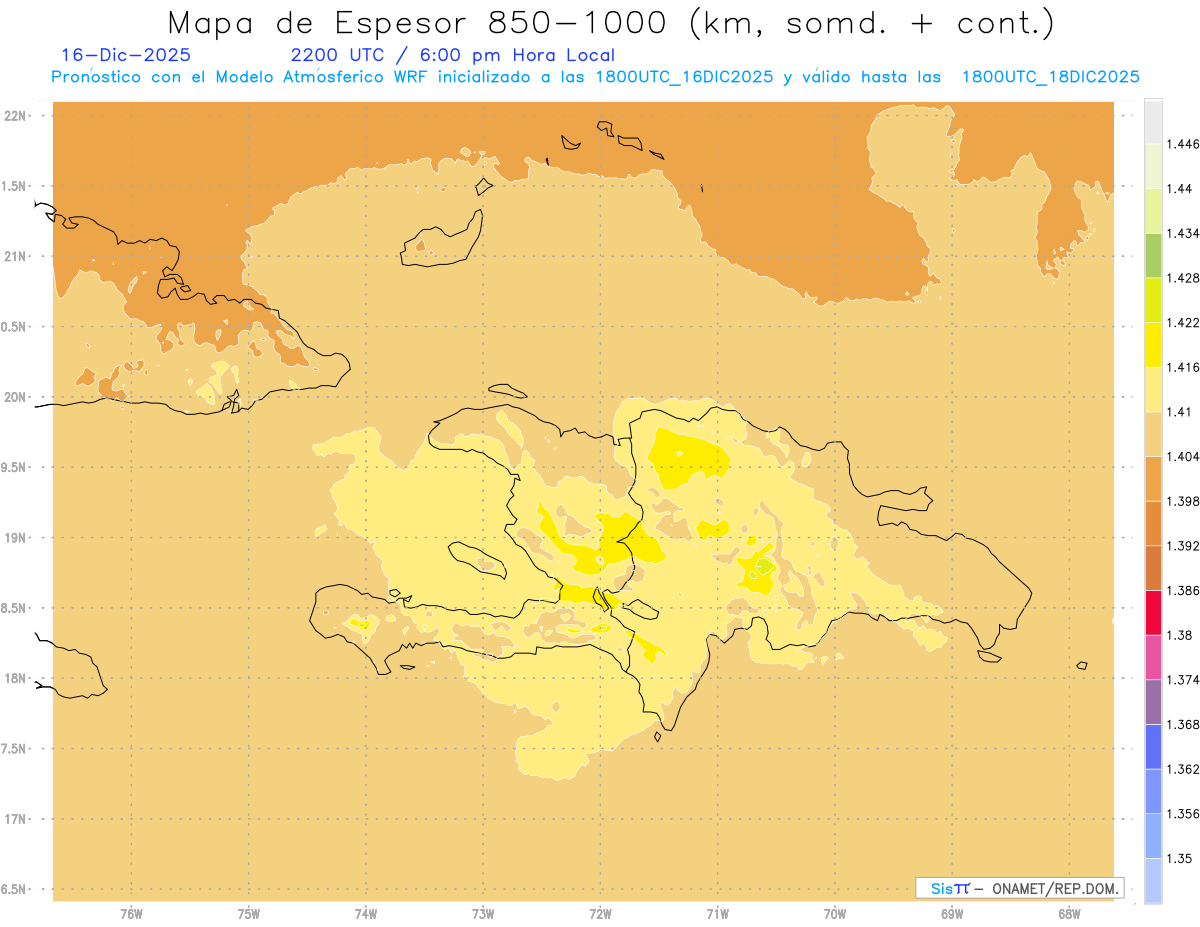Click the legend value 1.392
The width and height of the screenshot is (1200, 927).
[1183, 546]
